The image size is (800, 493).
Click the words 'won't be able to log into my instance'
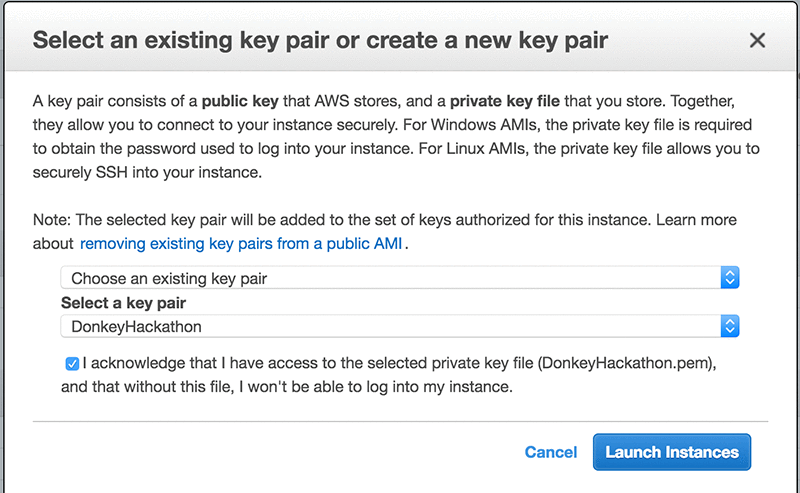pos(380,387)
